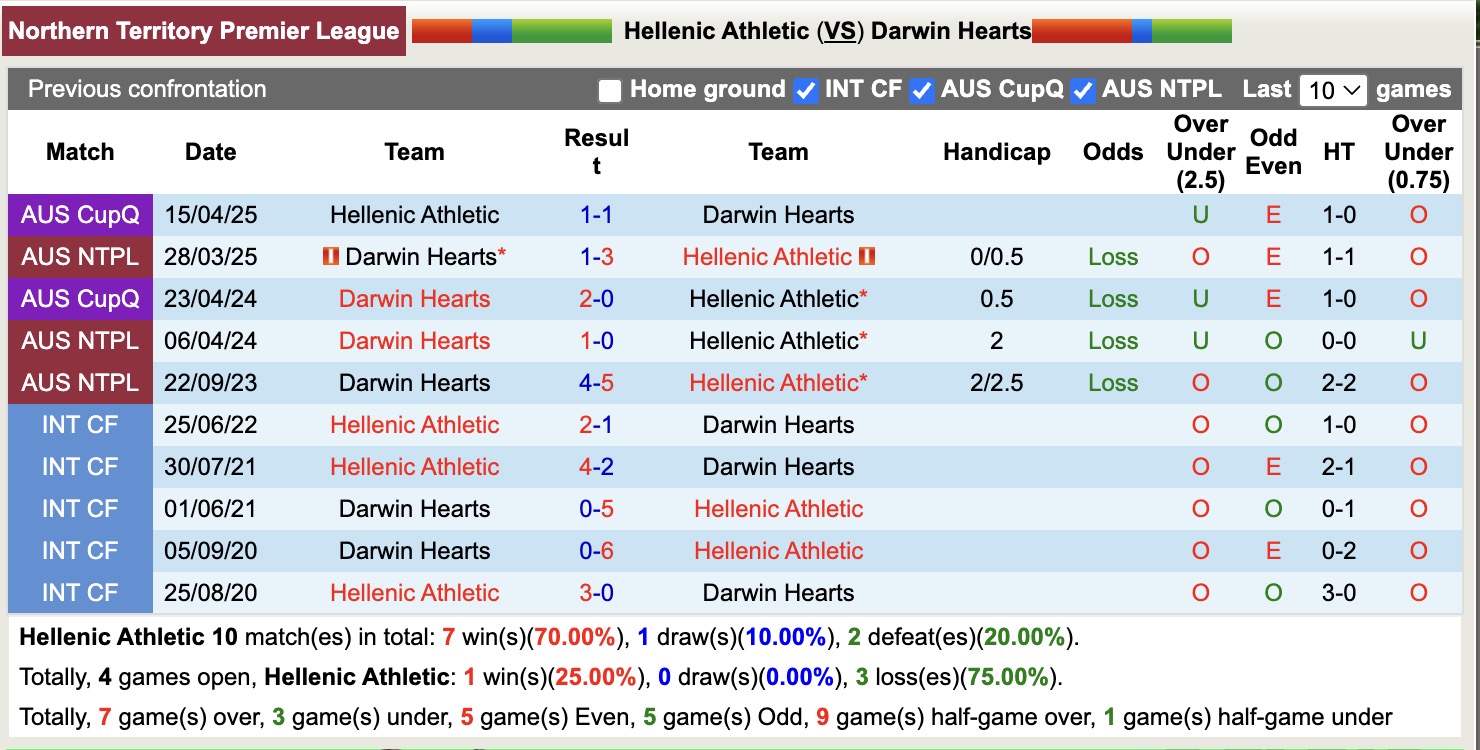
Task: Uncheck the AUS CupQ filter
Action: [x=921, y=91]
